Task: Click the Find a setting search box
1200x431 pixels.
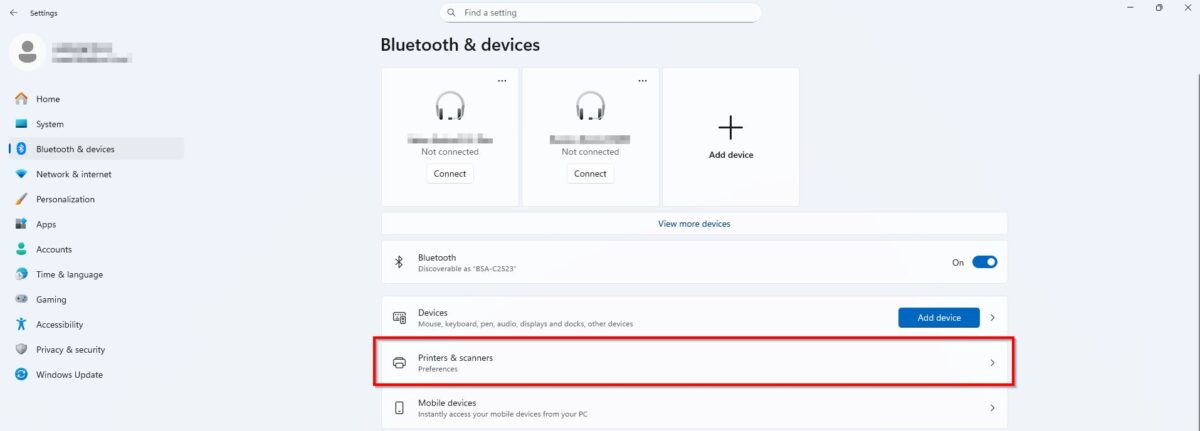Action: tap(600, 13)
